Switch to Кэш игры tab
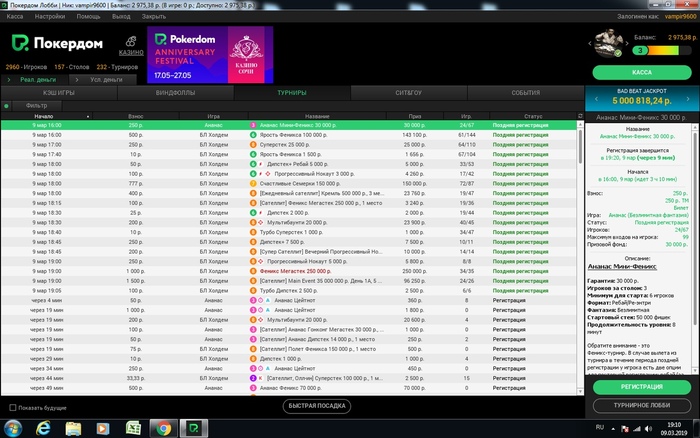Screen dimensions: 700x438 (59, 93)
